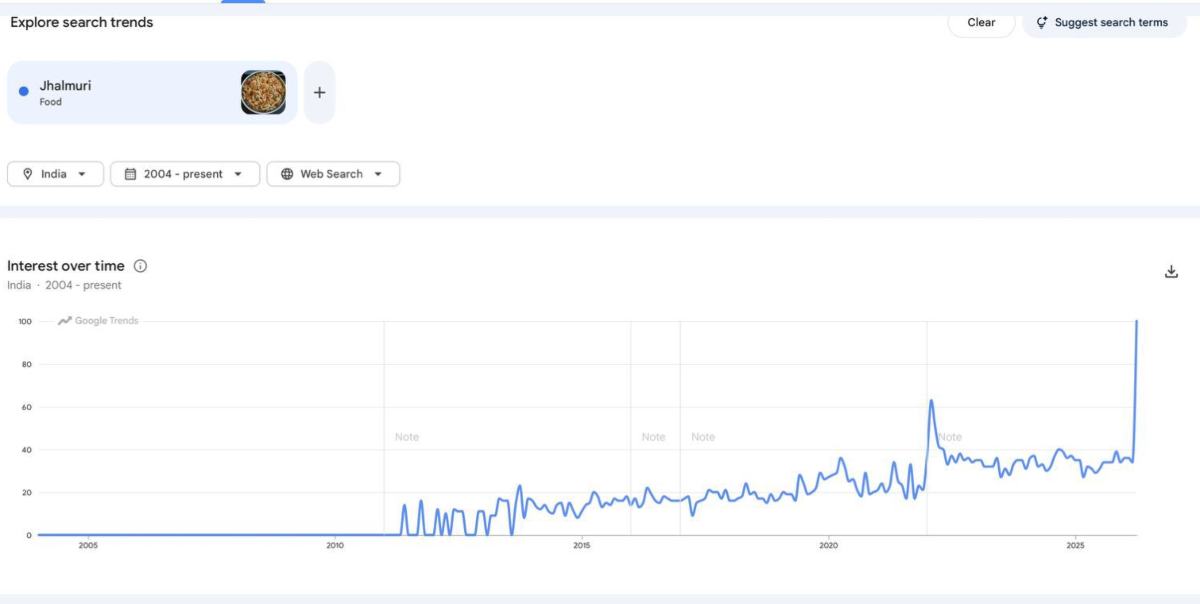The height and width of the screenshot is (604, 1200).
Task: Click the blue dot beside Jhalmuri
Action: point(24,92)
